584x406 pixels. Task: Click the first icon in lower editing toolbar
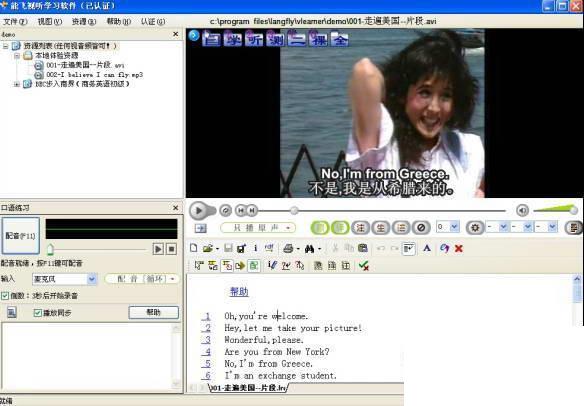199,266
